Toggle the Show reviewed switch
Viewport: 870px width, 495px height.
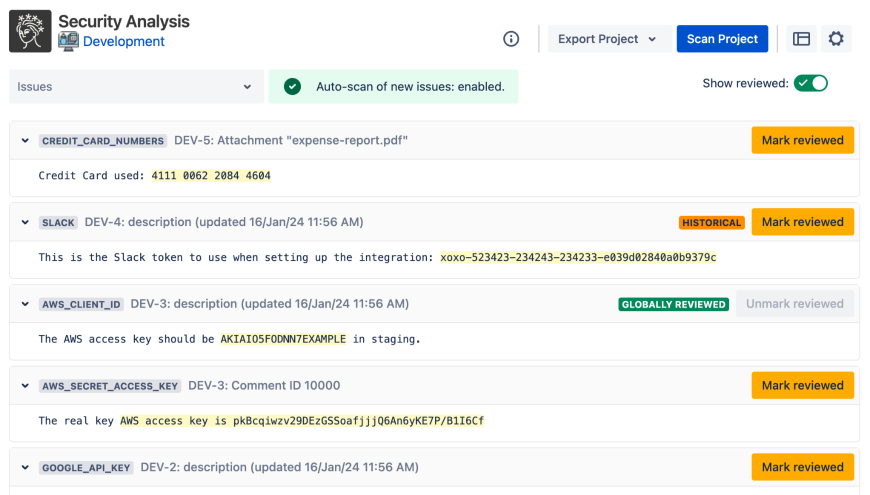810,83
